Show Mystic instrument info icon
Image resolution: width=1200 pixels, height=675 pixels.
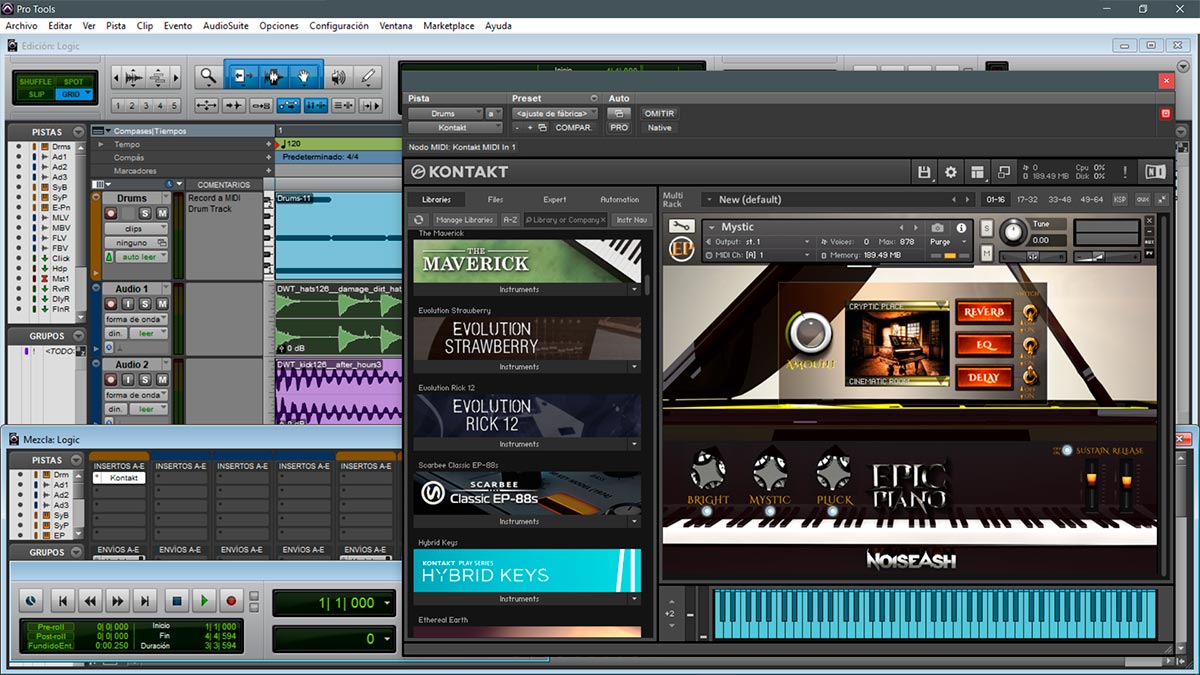962,228
